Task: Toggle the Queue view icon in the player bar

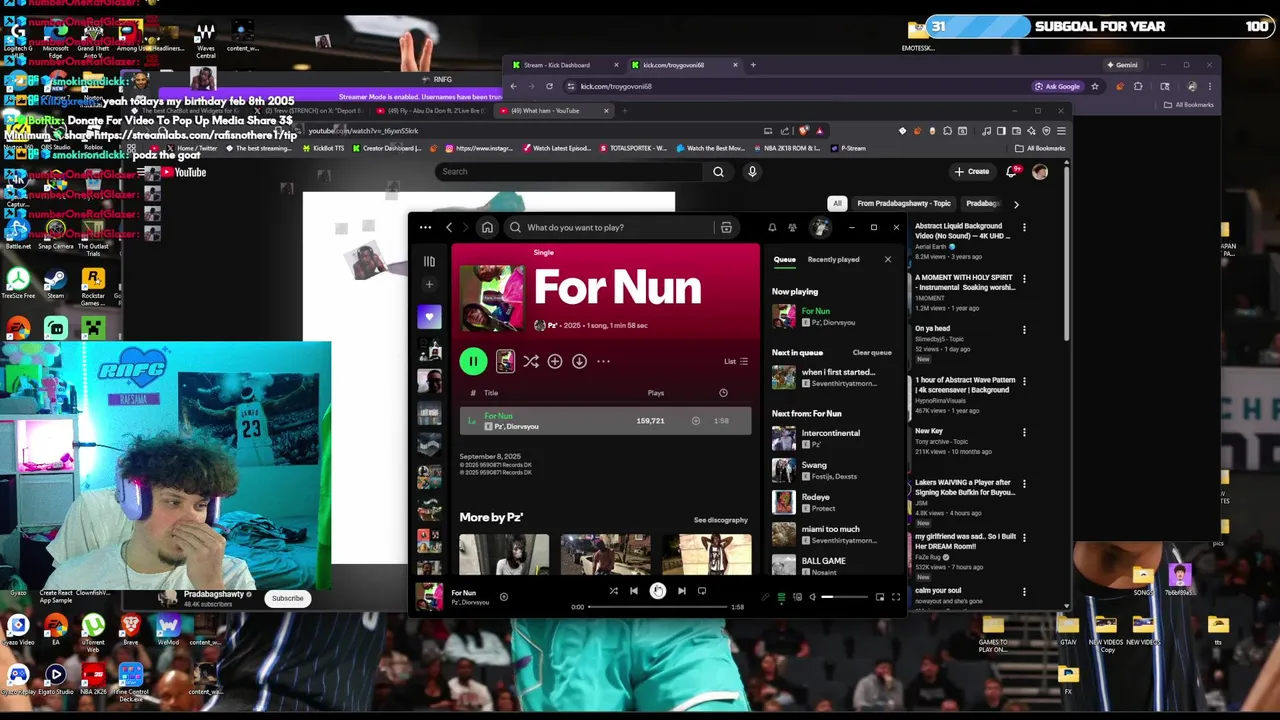Action: (781, 597)
